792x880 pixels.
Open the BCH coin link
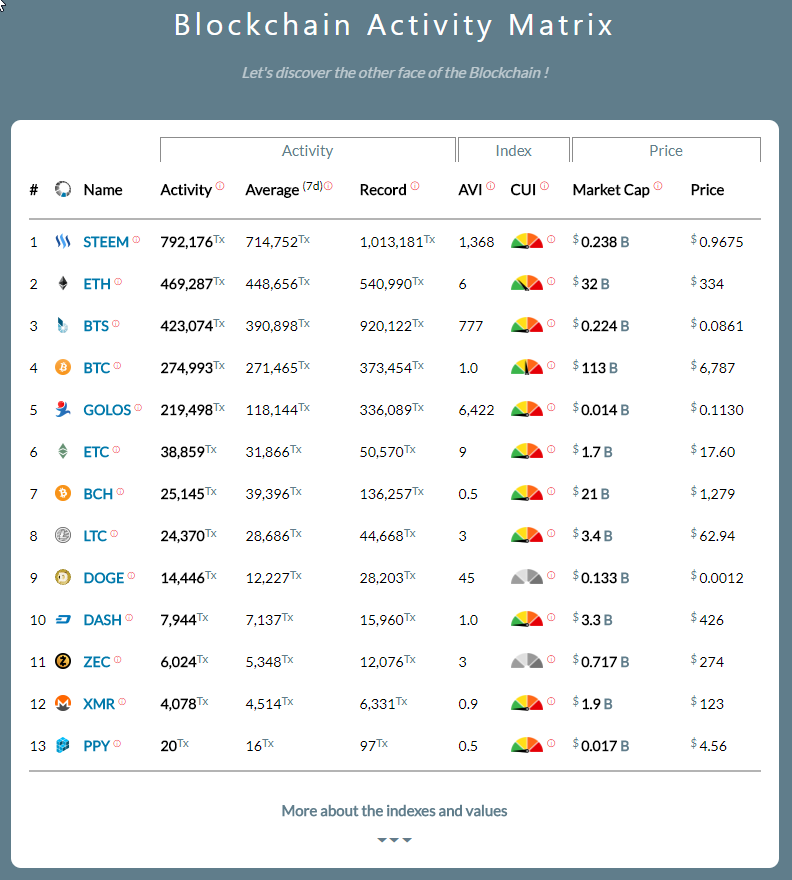(x=98, y=494)
